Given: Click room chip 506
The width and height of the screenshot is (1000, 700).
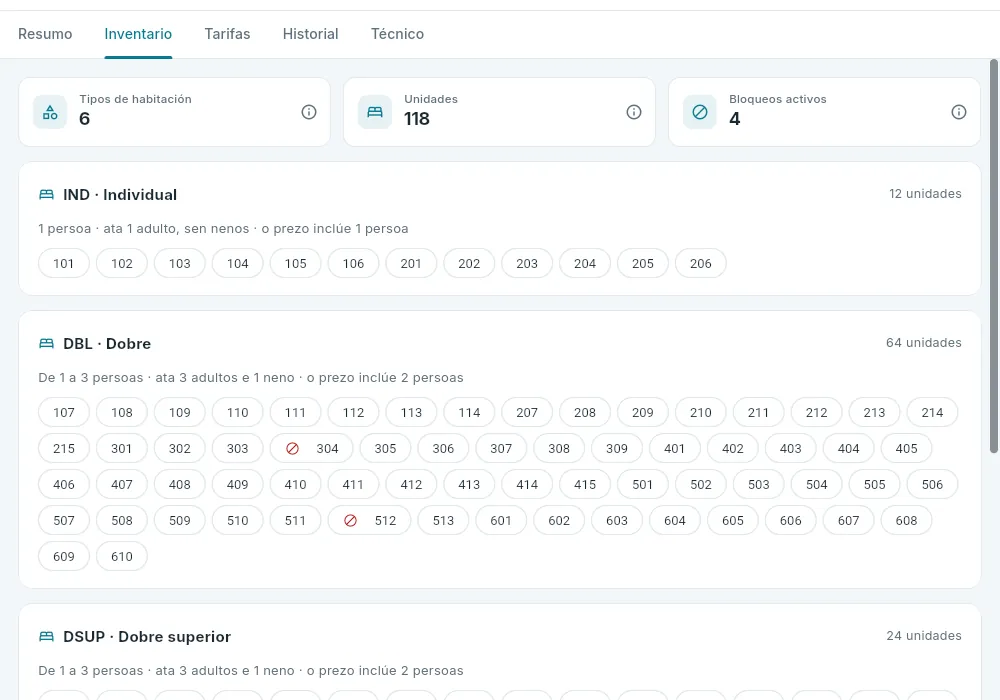Looking at the screenshot, I should coord(932,485).
